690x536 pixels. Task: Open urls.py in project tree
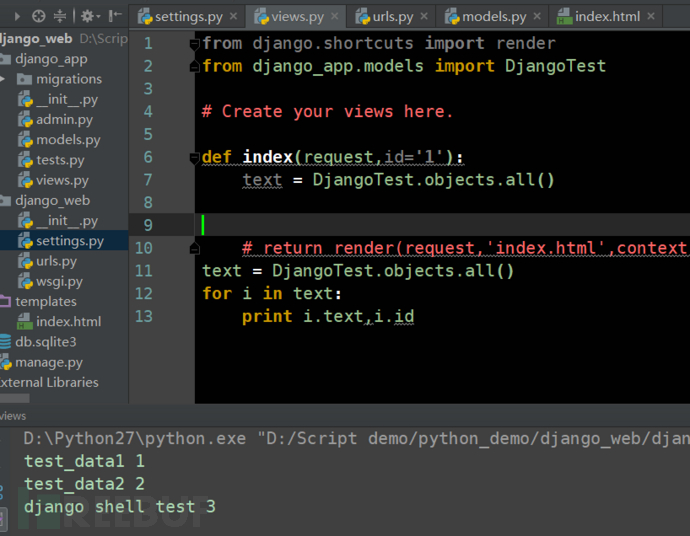(x=48, y=261)
